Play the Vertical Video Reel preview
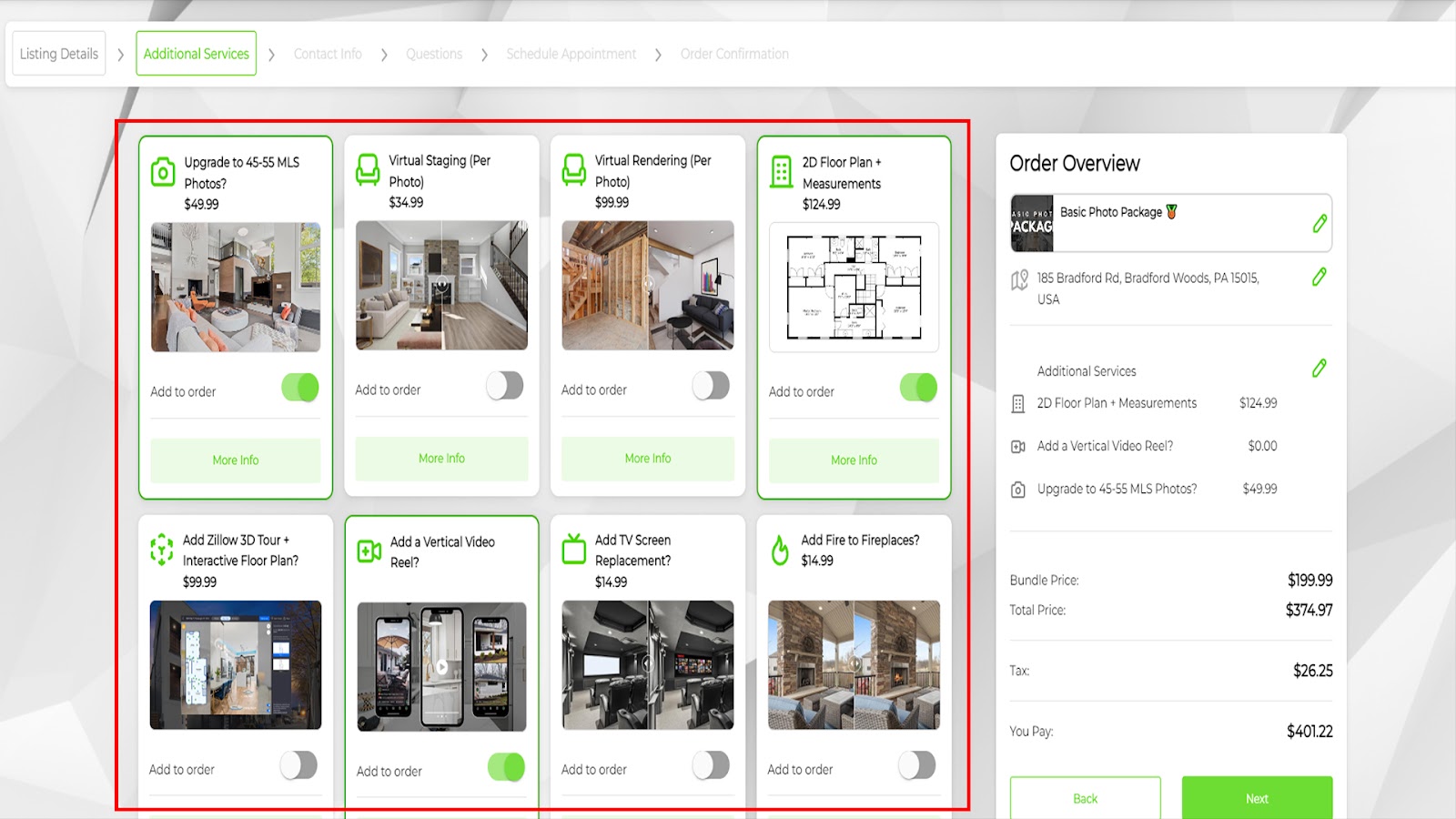 click(441, 667)
